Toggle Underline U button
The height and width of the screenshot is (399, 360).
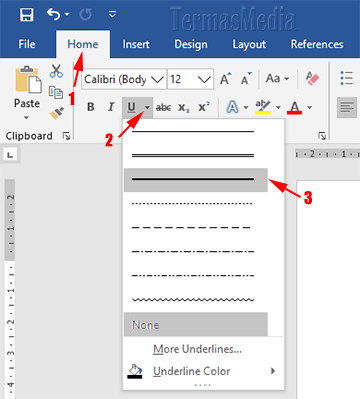[132, 107]
